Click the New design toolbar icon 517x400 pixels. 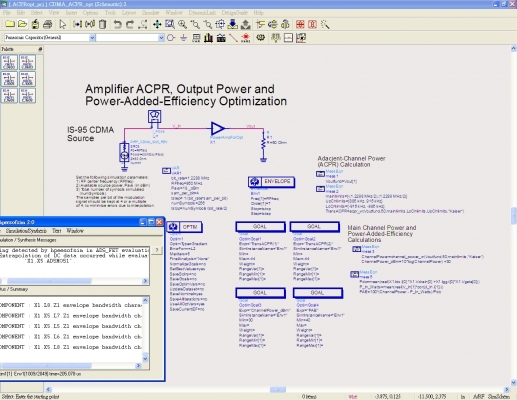10,24
